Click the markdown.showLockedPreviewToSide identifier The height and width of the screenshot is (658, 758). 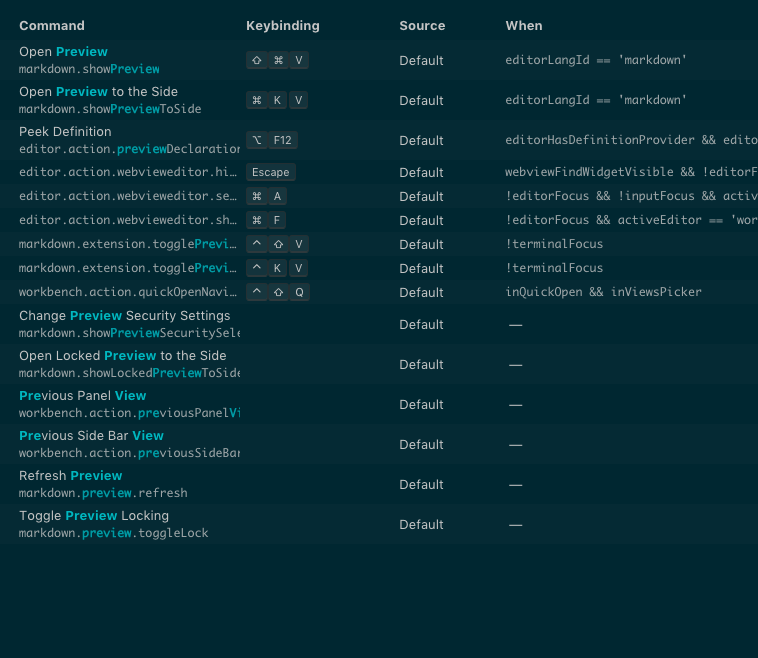[x=130, y=373]
